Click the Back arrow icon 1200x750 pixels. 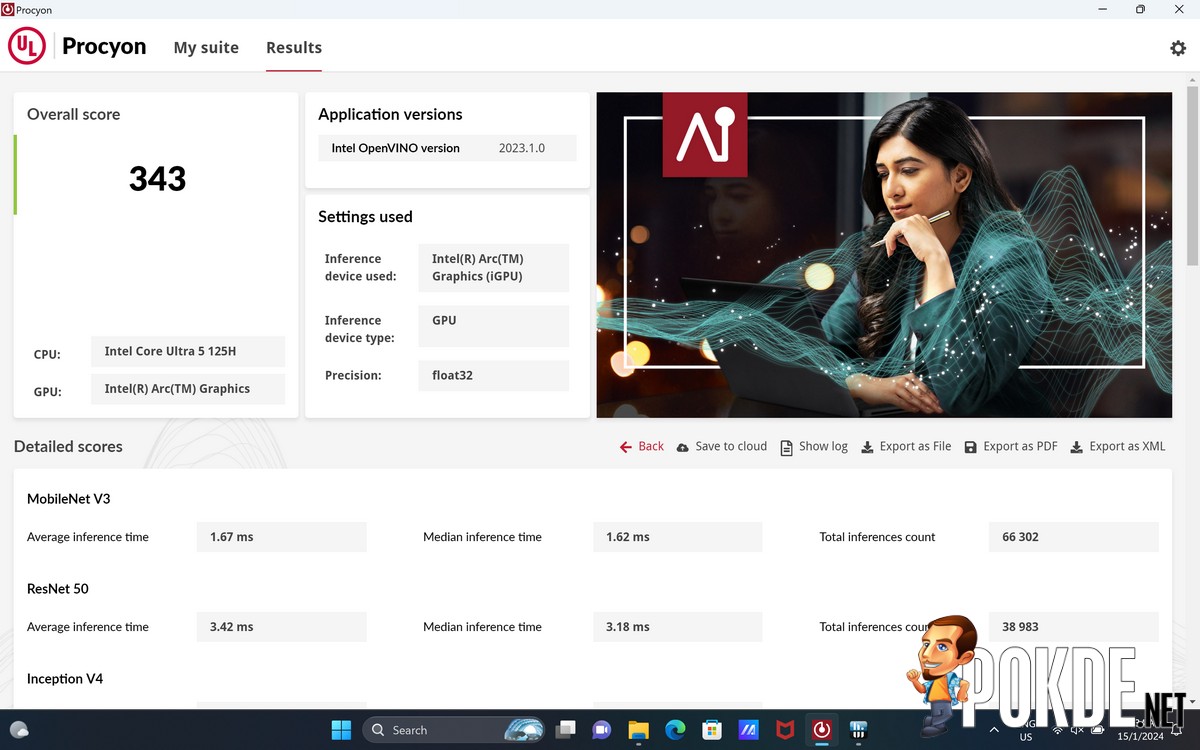[x=625, y=447]
